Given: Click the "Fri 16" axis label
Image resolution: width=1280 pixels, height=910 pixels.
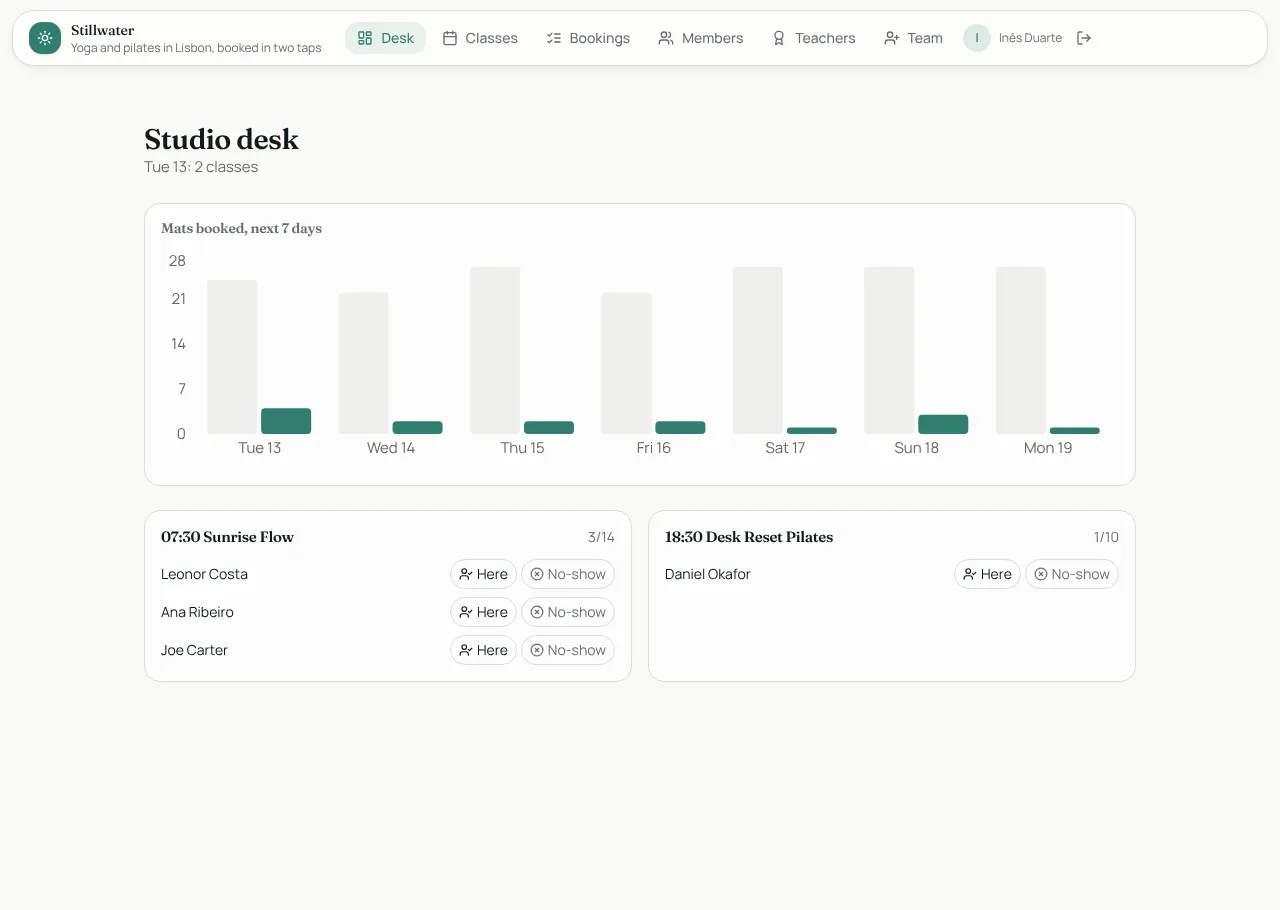Looking at the screenshot, I should click(x=654, y=448).
